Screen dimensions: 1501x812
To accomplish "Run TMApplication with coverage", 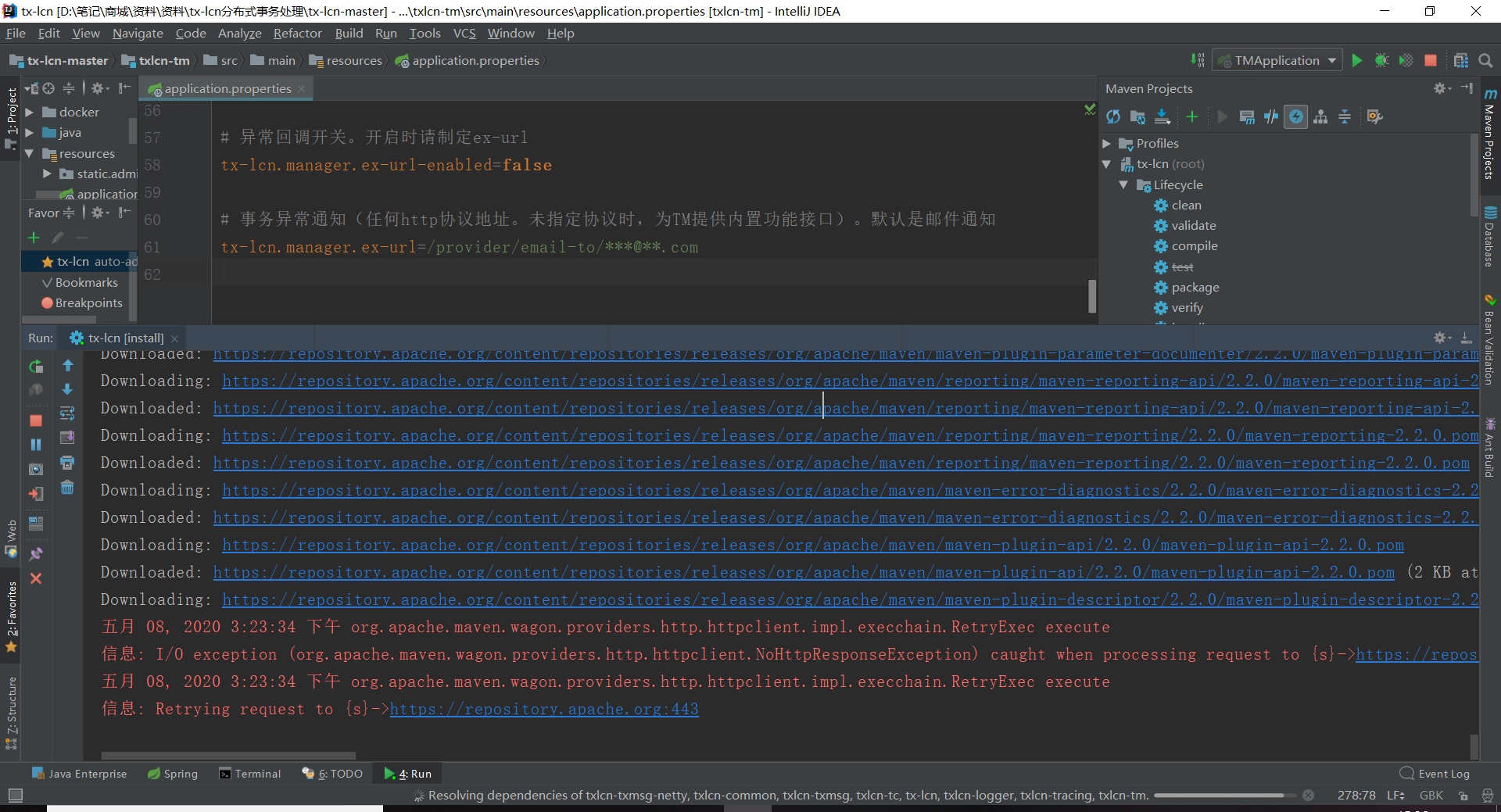I will click(x=1406, y=61).
